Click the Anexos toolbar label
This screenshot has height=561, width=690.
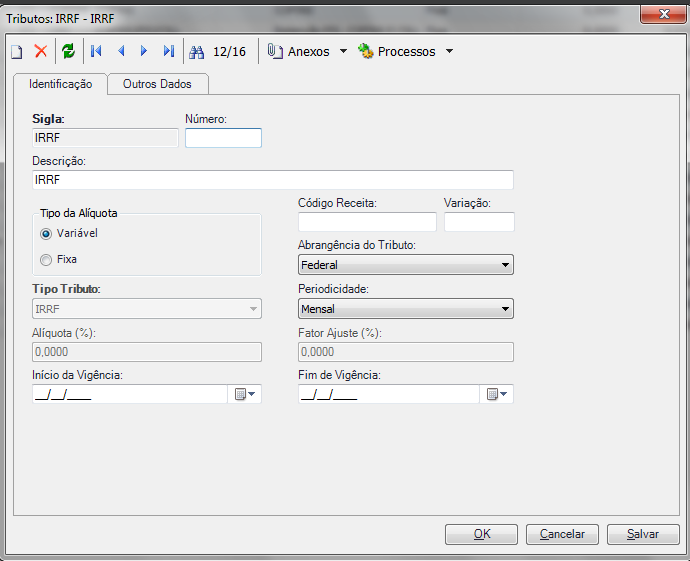point(308,51)
